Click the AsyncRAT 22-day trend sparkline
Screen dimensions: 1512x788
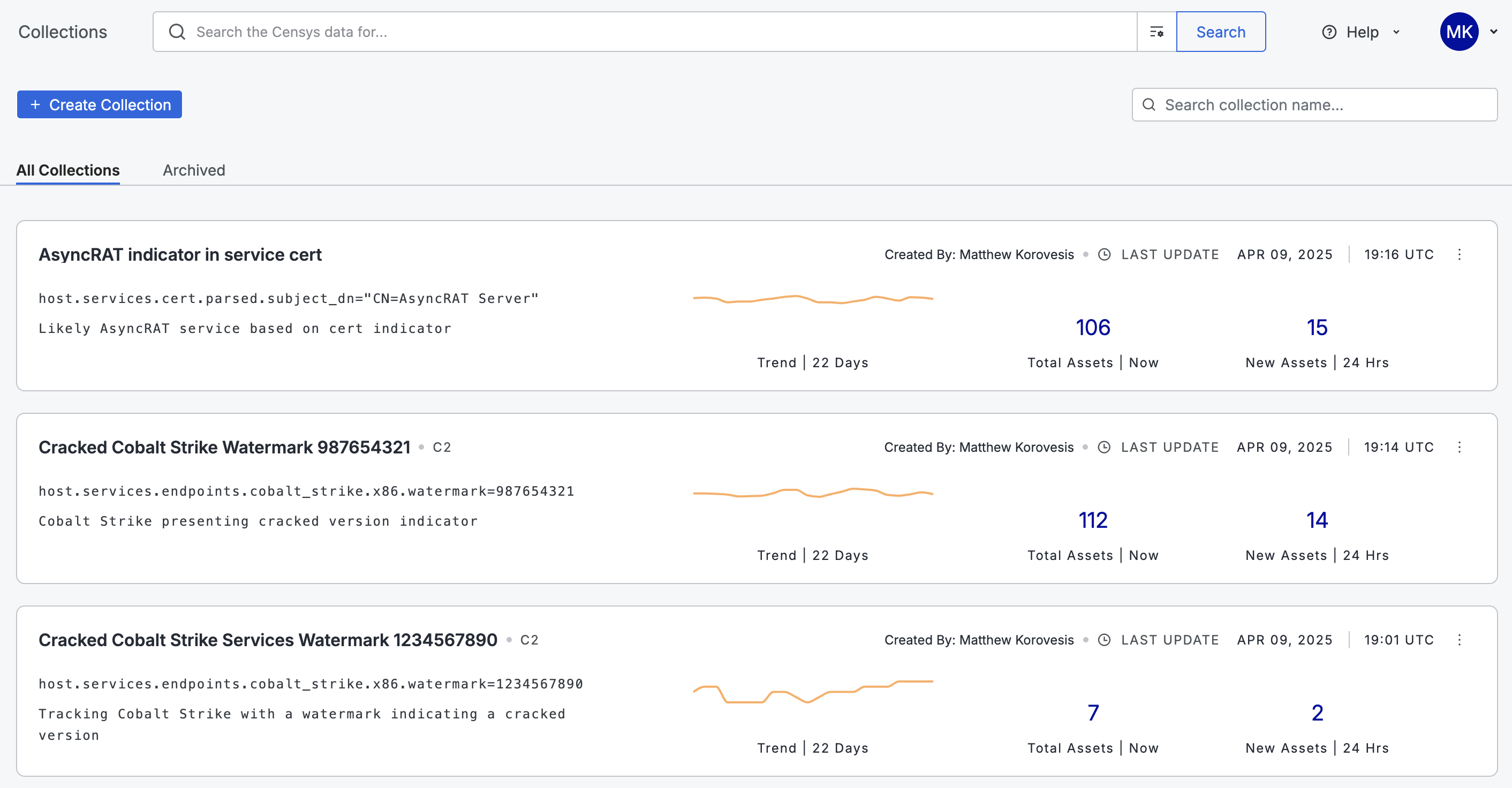coord(813,299)
